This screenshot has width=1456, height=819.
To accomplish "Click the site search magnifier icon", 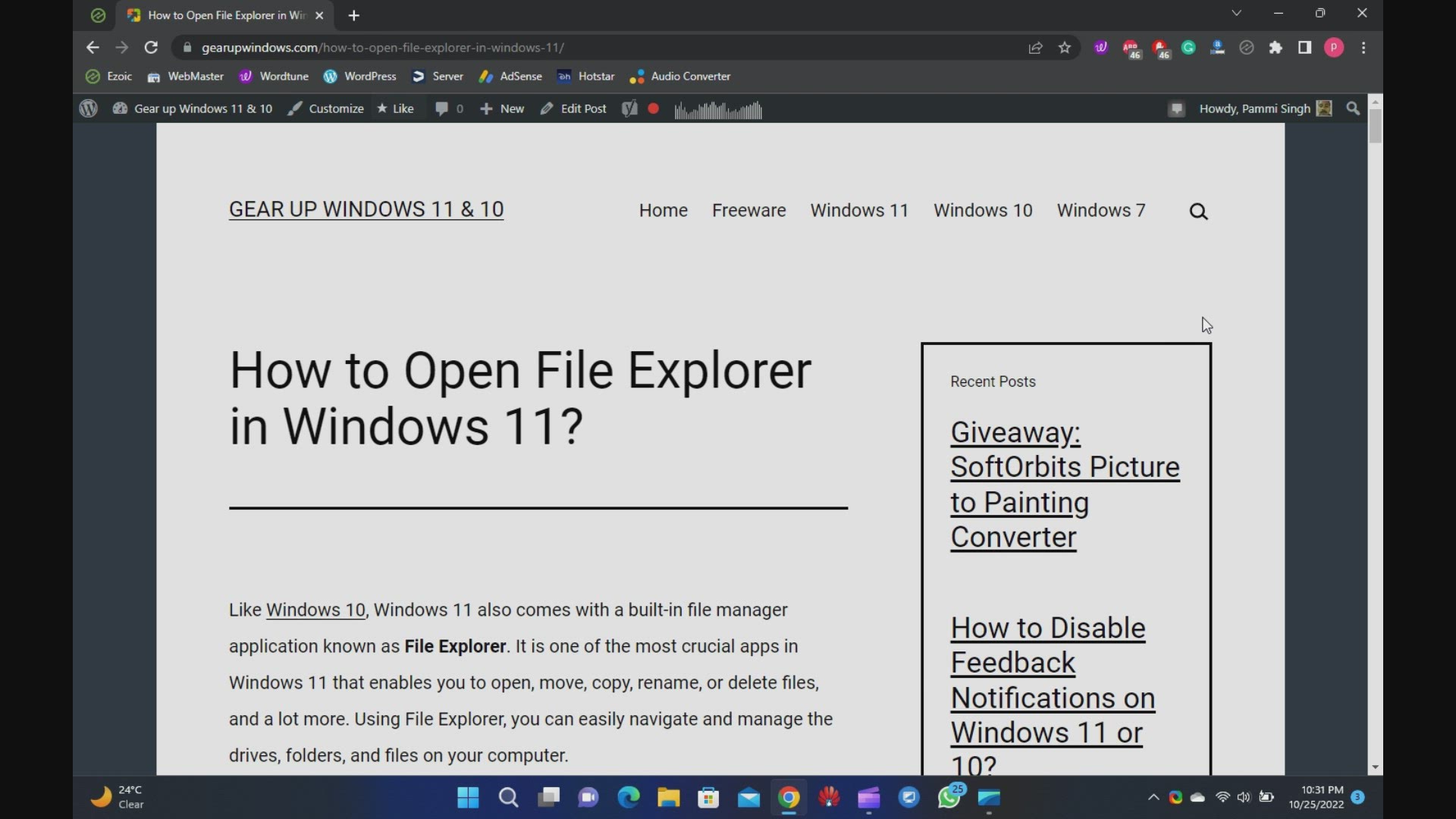I will [x=1198, y=212].
